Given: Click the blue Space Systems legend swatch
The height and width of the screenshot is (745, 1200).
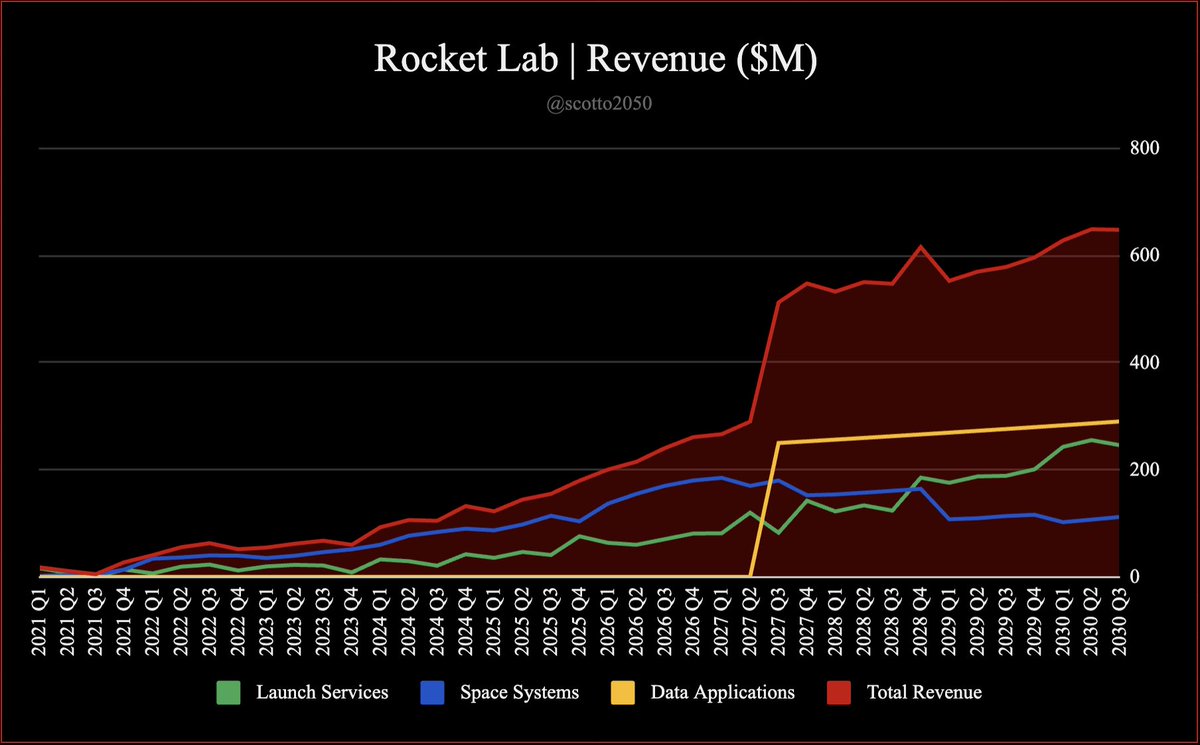Looking at the screenshot, I should pyautogui.click(x=432, y=691).
